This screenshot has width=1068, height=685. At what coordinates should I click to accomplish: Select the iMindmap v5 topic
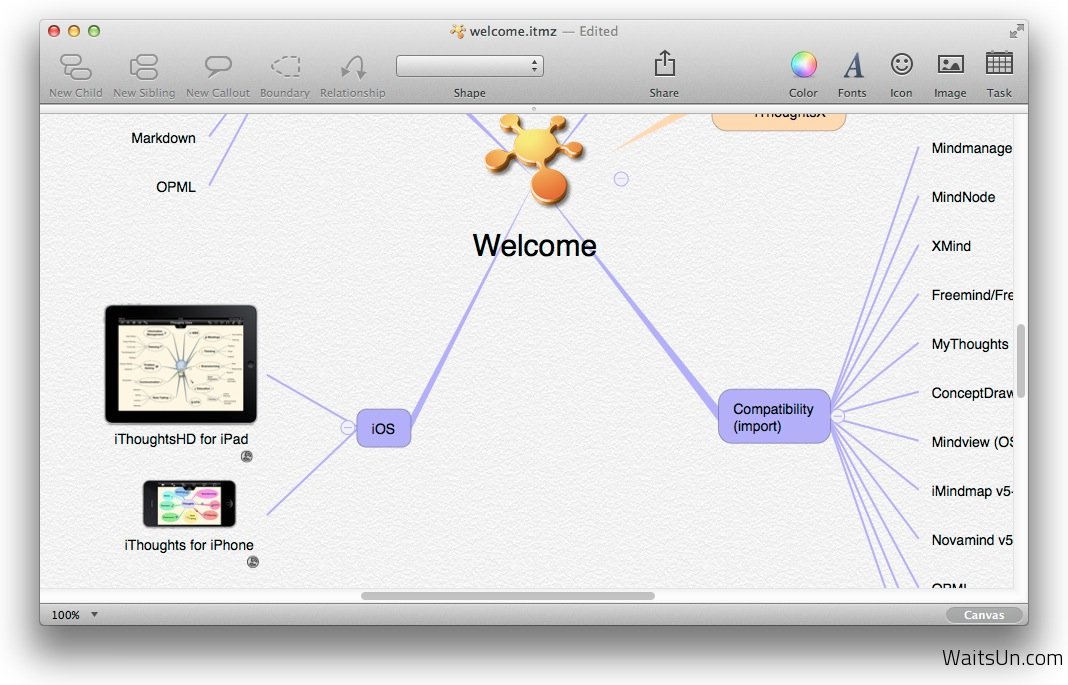(x=972, y=492)
